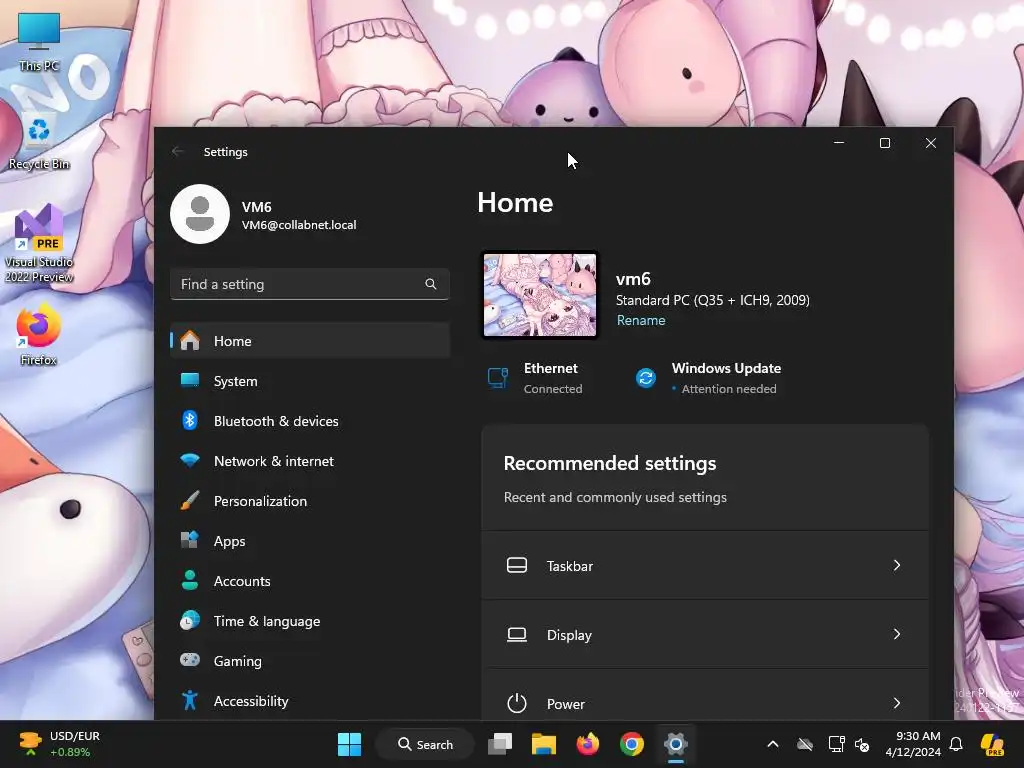This screenshot has width=1024, height=768.
Task: Open Gaming settings category
Action: pyautogui.click(x=310, y=661)
